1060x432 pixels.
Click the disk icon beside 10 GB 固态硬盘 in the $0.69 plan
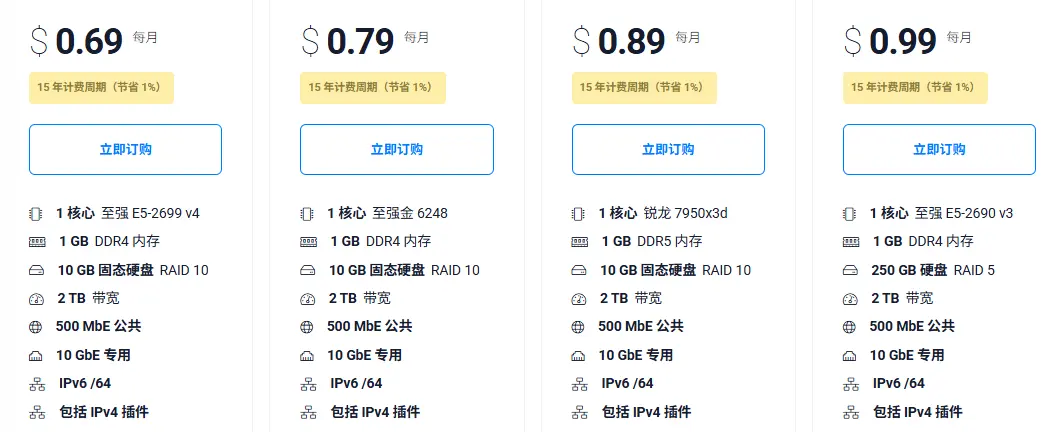click(x=37, y=270)
